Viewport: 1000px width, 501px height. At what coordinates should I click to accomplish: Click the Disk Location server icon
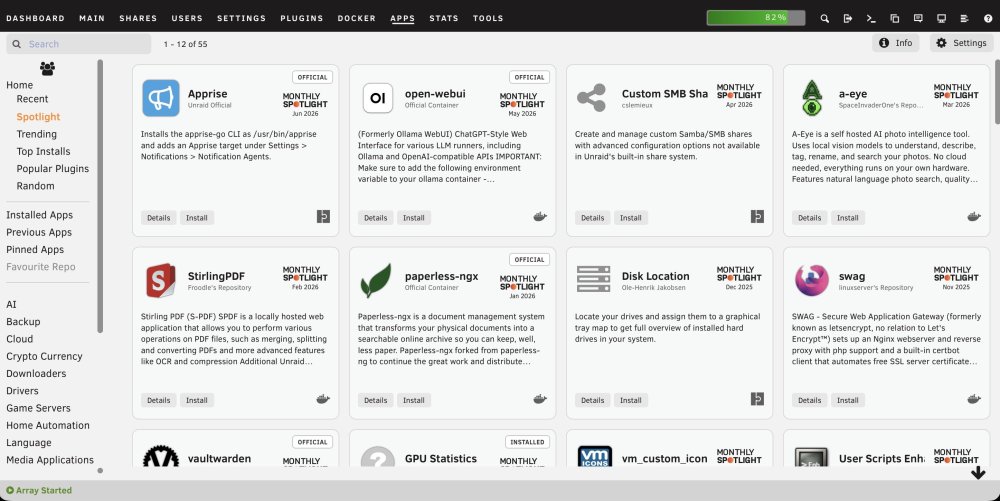click(x=593, y=279)
